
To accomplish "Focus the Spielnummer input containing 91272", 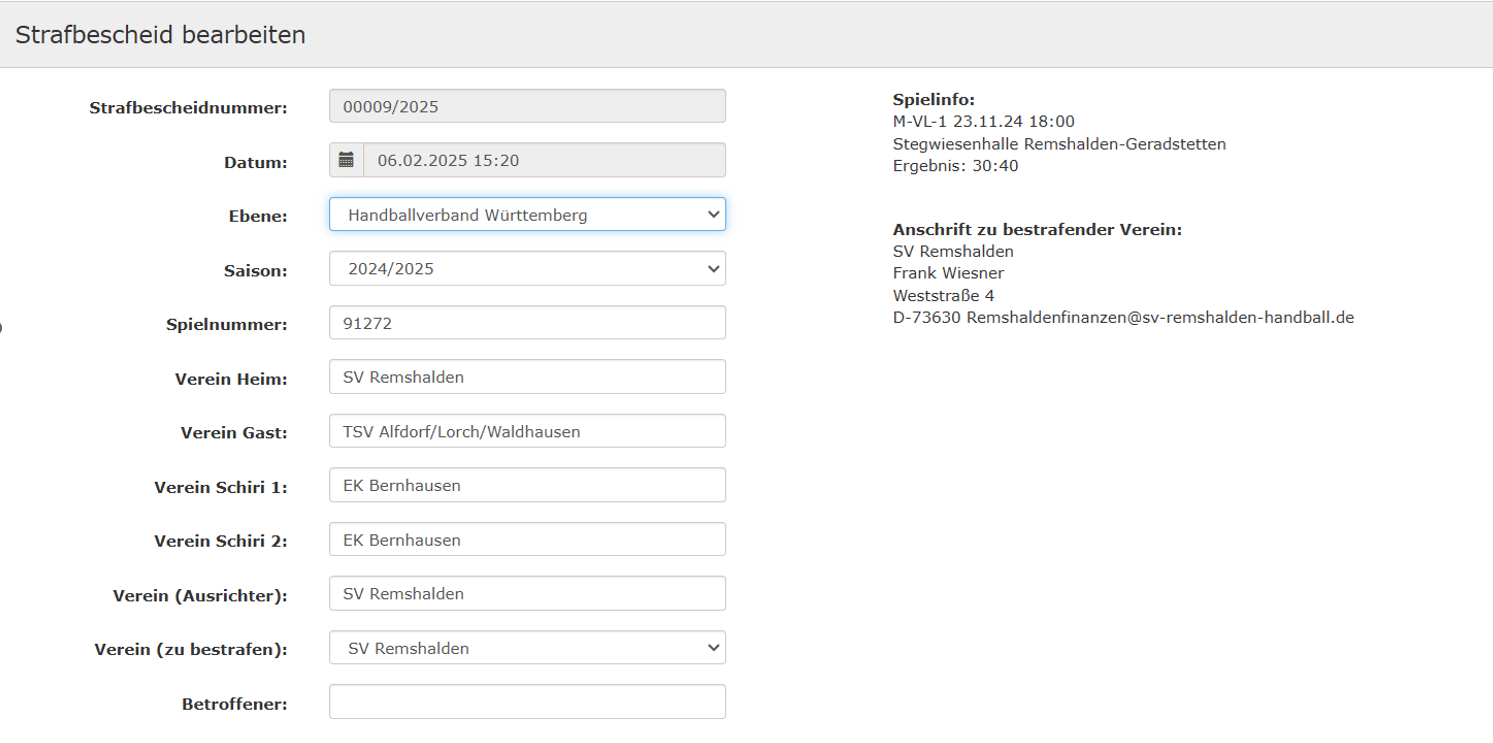I will pyautogui.click(x=527, y=323).
